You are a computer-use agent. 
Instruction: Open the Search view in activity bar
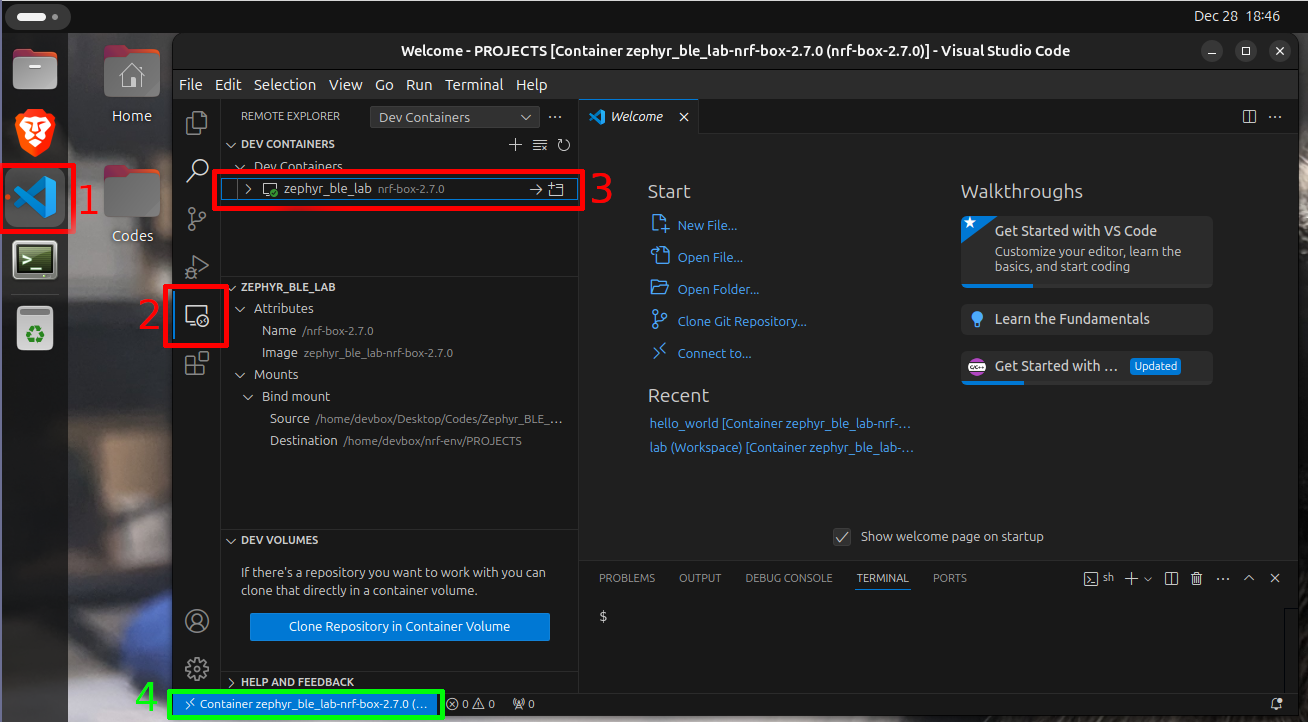coord(197,170)
